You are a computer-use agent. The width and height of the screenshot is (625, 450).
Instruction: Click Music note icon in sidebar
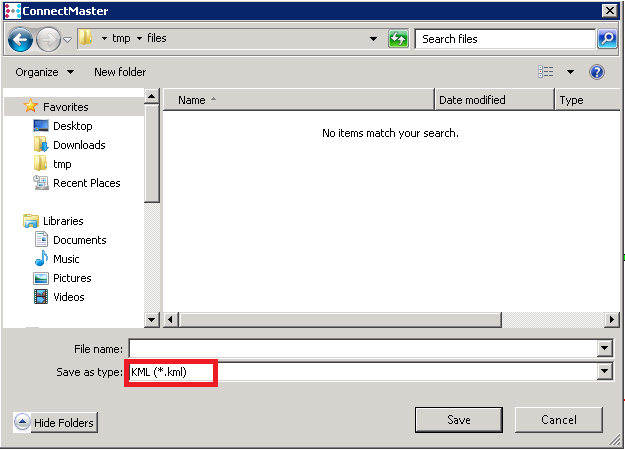(41, 259)
